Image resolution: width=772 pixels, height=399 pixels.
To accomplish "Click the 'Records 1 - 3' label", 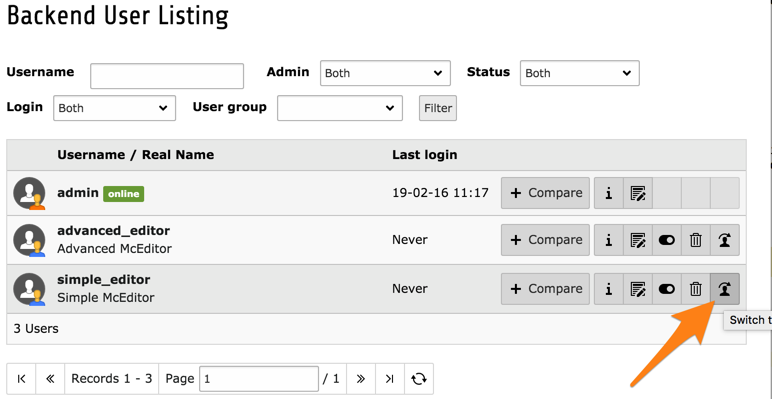I will pos(112,378).
